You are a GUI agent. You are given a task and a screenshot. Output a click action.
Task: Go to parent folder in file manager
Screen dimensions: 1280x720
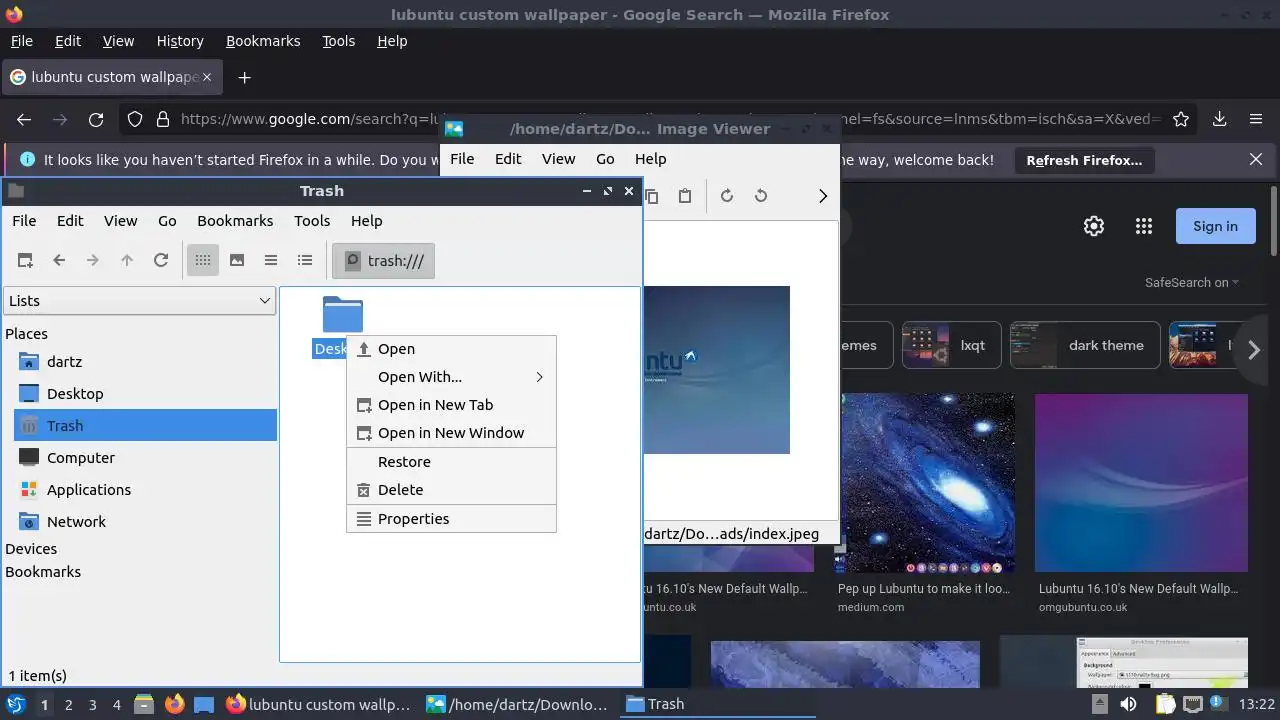pos(127,260)
